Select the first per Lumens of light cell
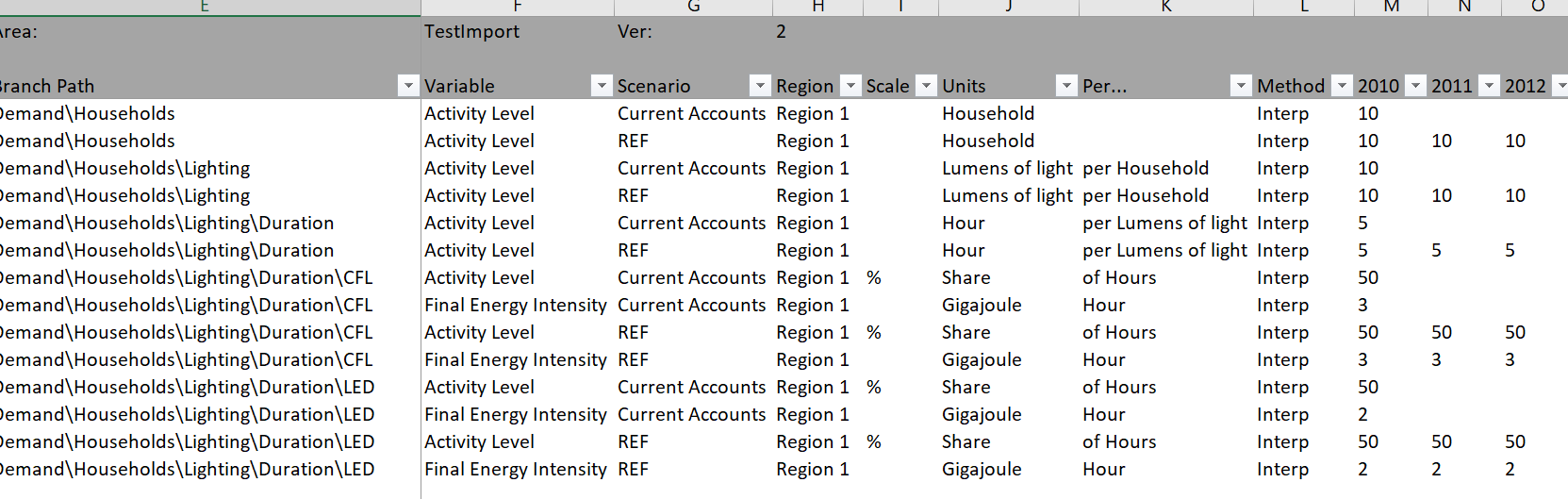Screen dimensions: 1568x499 coord(1166,223)
